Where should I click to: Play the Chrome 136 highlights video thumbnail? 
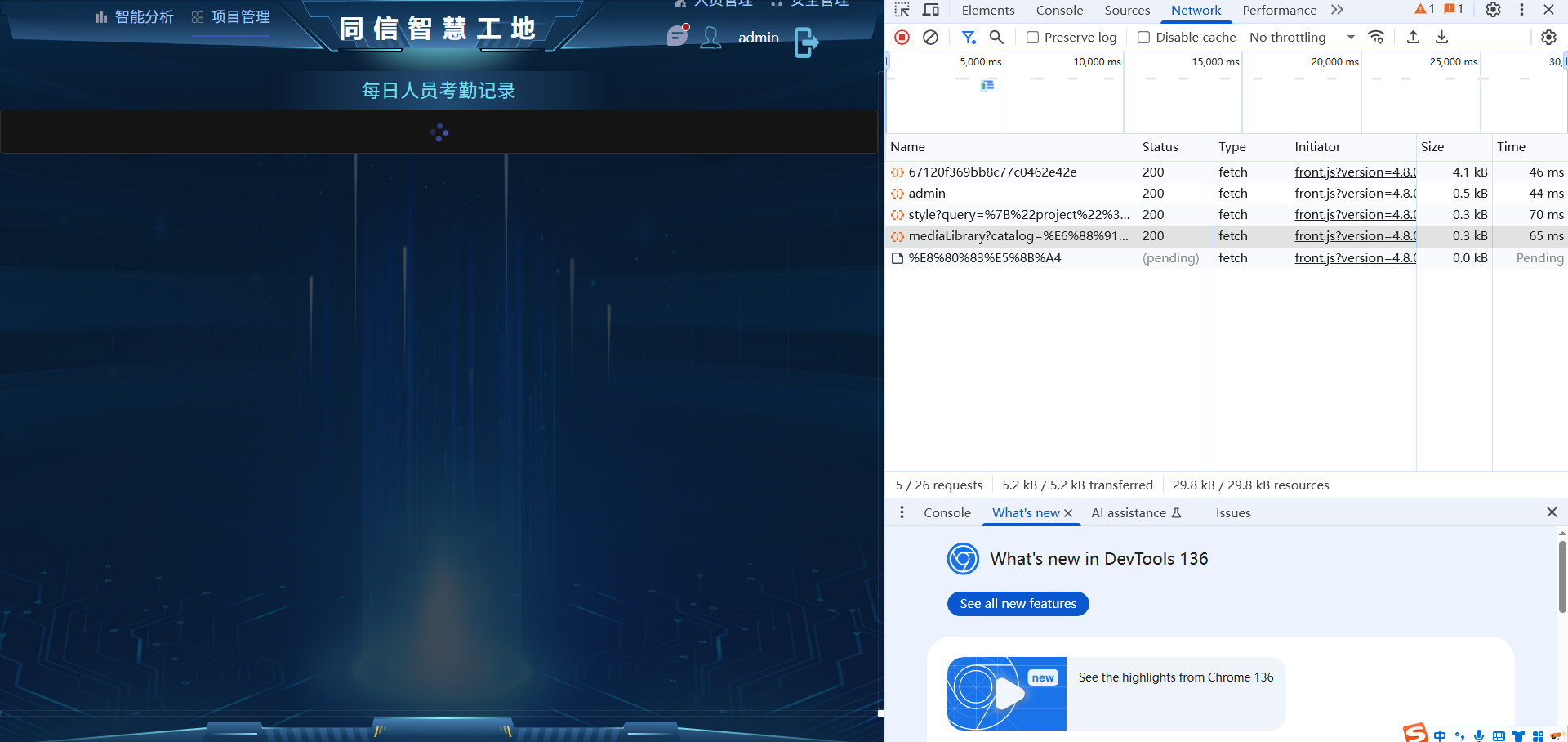pyautogui.click(x=1007, y=694)
